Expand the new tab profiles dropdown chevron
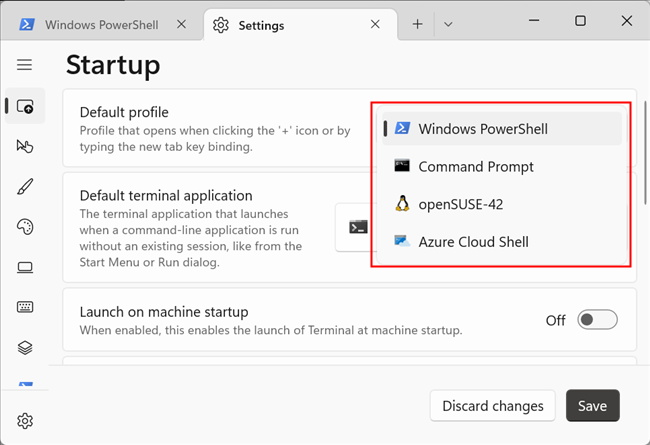This screenshot has height=445, width=650. point(448,24)
